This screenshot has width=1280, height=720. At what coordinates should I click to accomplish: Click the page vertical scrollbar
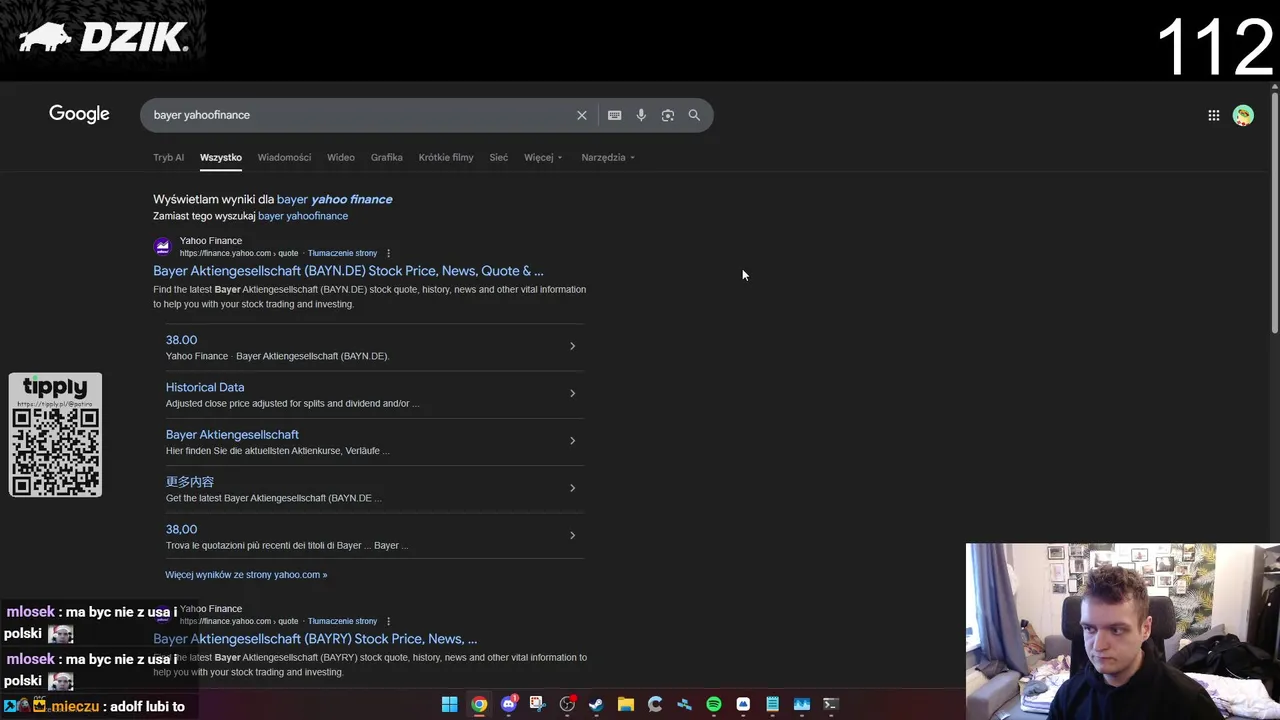pos(1274,212)
